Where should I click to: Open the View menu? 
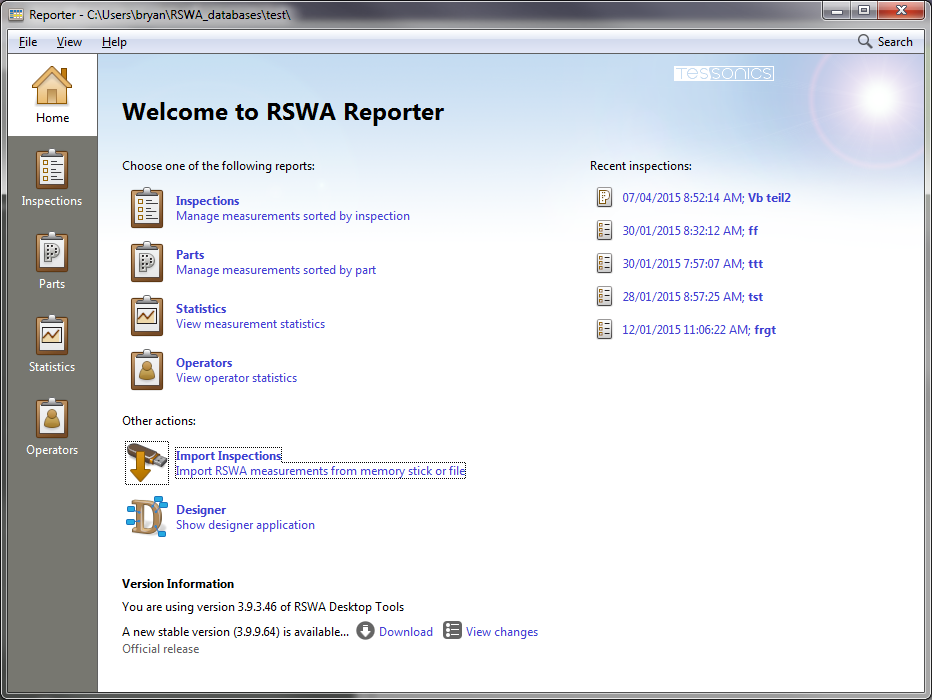click(69, 42)
